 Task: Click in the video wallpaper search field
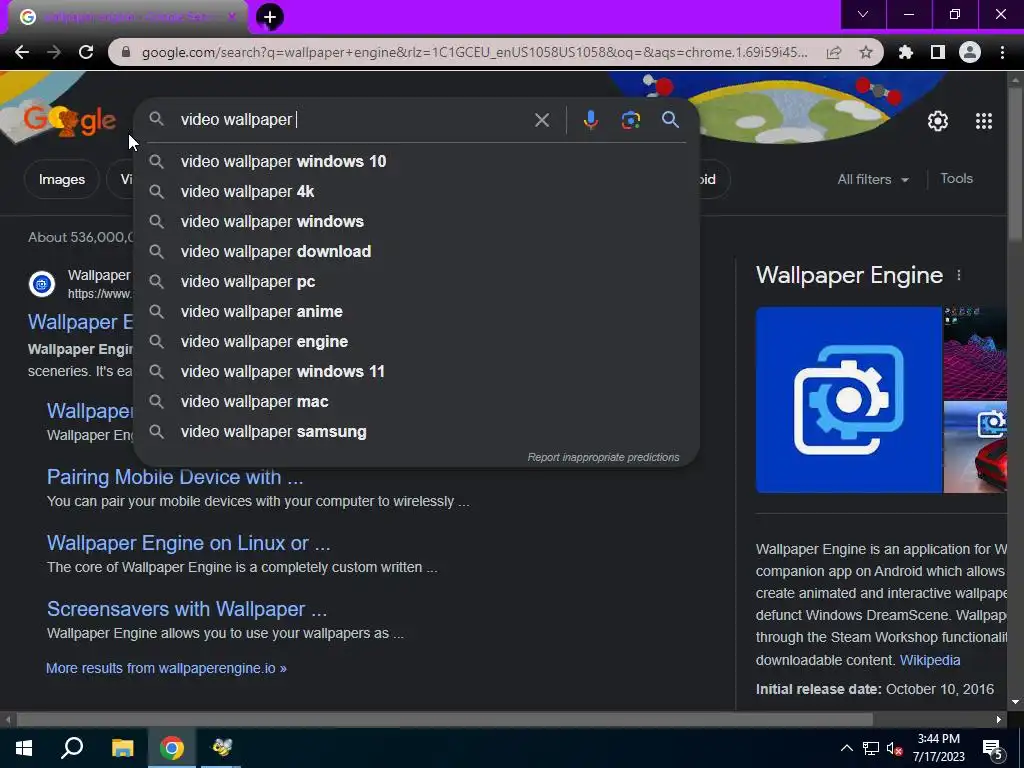click(353, 120)
